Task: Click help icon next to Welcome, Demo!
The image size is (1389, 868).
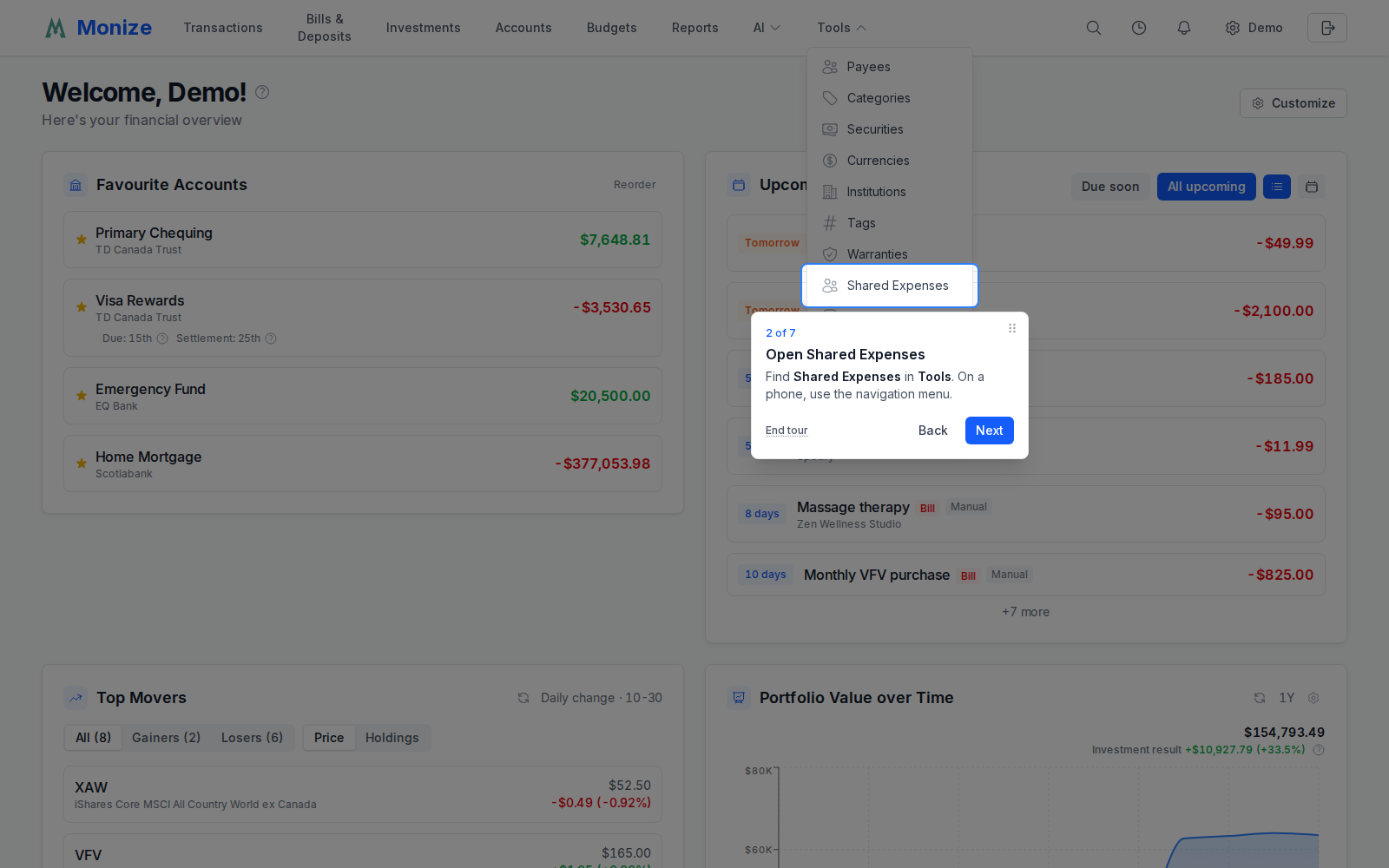Action: (262, 92)
